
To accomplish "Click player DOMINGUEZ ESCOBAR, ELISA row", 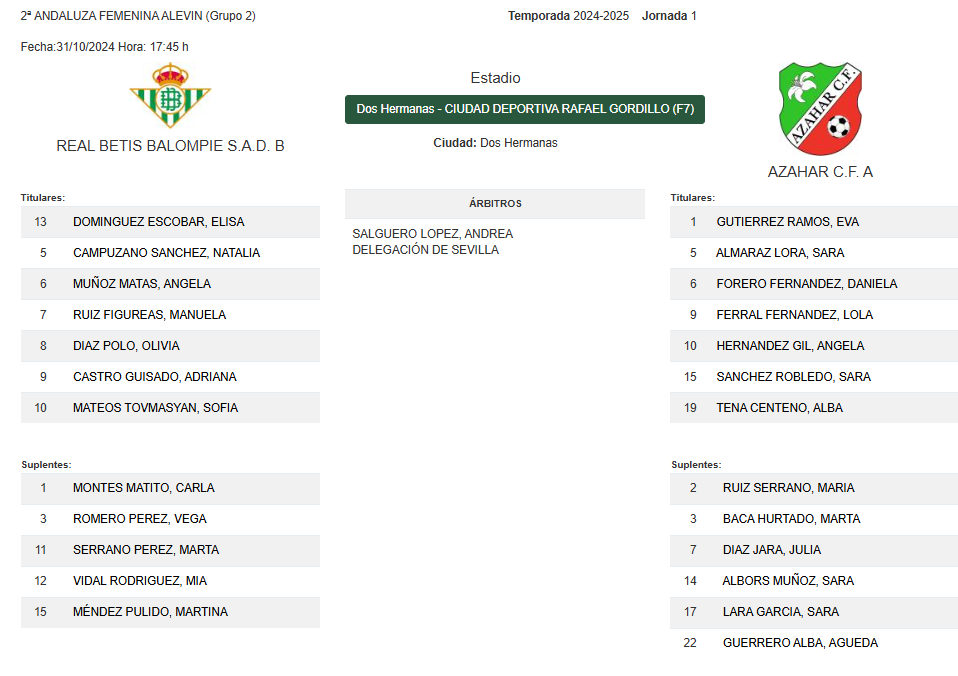I will (x=170, y=222).
